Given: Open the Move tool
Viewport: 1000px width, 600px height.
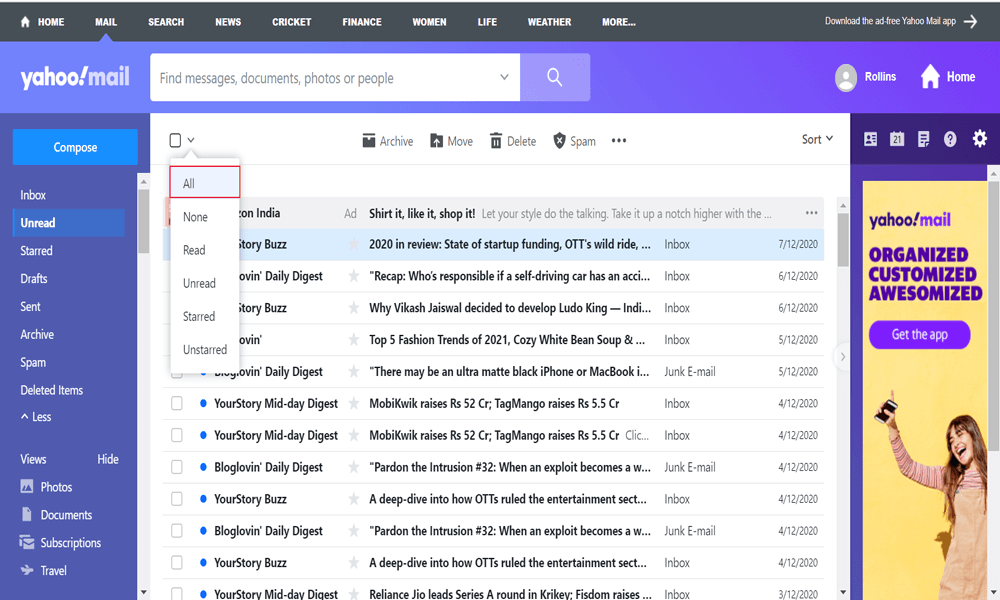Looking at the screenshot, I should pos(451,140).
